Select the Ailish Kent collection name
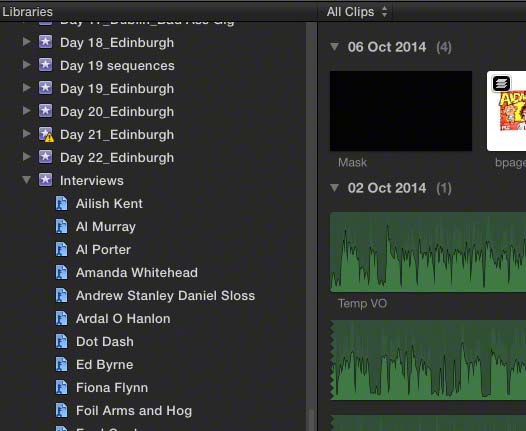 pos(109,204)
